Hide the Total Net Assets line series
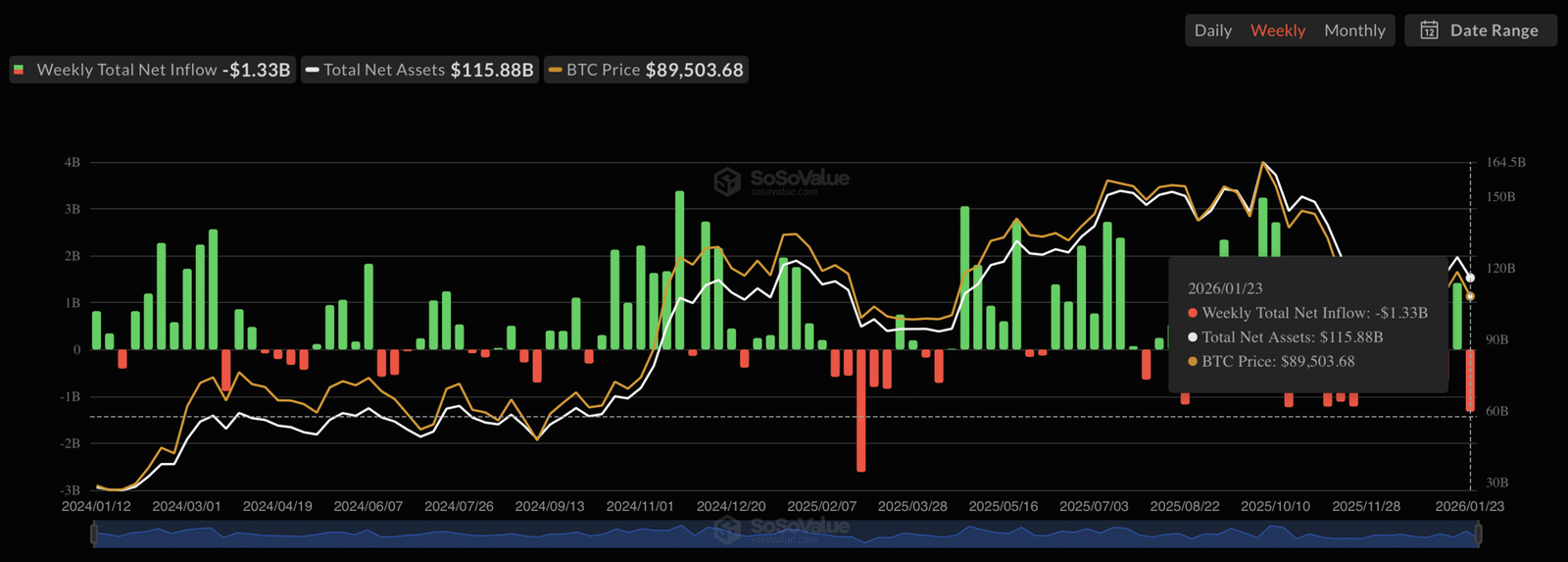 [421, 70]
